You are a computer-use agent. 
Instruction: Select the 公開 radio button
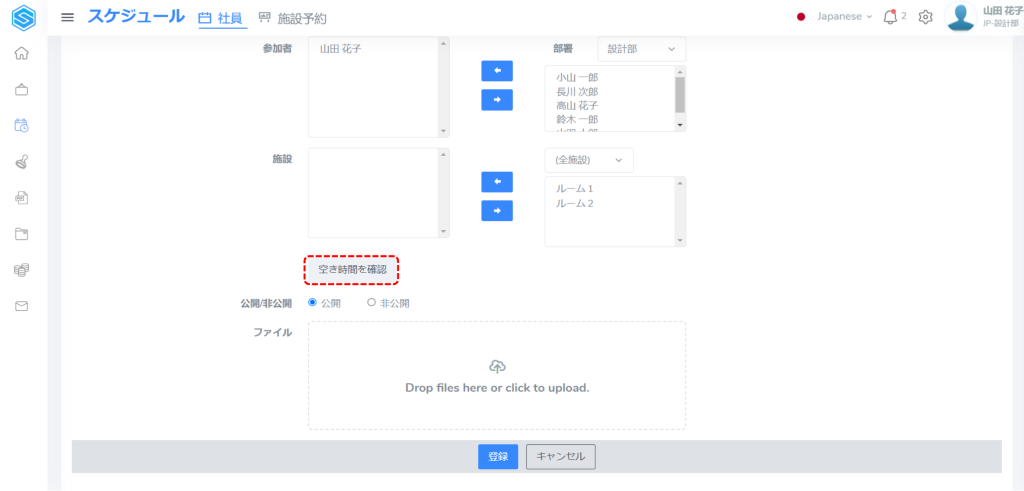[x=313, y=302]
